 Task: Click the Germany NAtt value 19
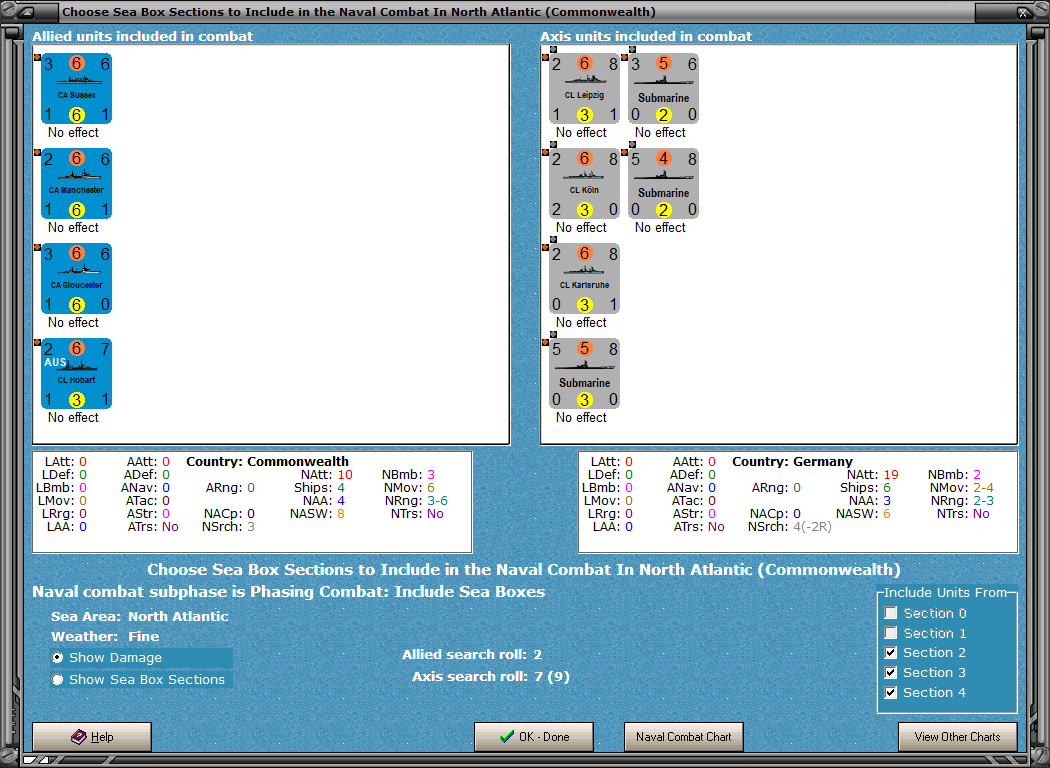click(891, 474)
